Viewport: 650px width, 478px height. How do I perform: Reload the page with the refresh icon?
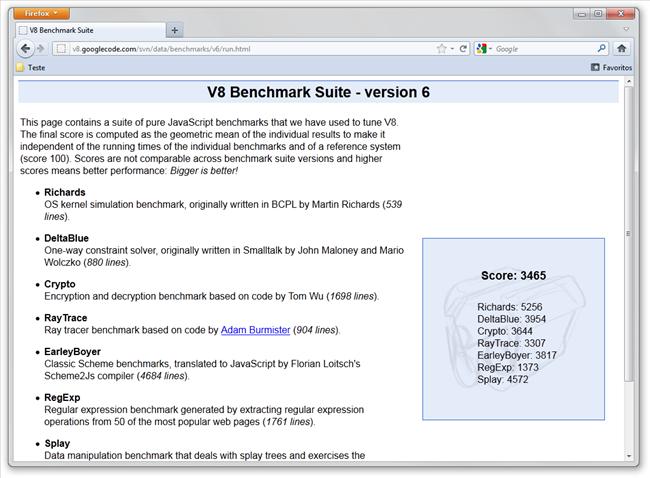point(463,49)
